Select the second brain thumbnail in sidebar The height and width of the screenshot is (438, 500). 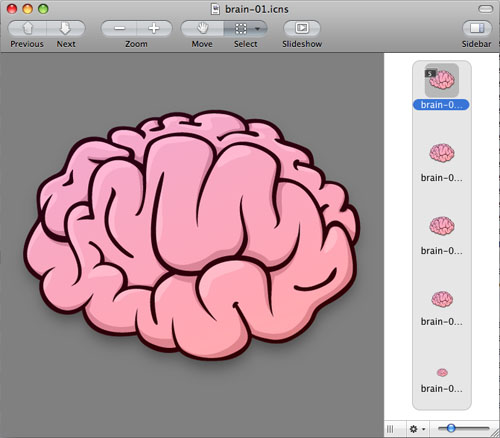coord(442,153)
